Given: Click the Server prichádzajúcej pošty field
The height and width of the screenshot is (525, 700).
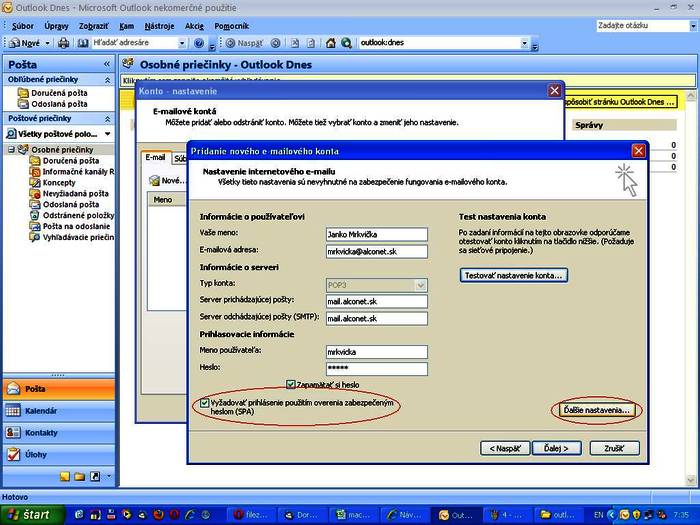Looking at the screenshot, I should tap(377, 301).
